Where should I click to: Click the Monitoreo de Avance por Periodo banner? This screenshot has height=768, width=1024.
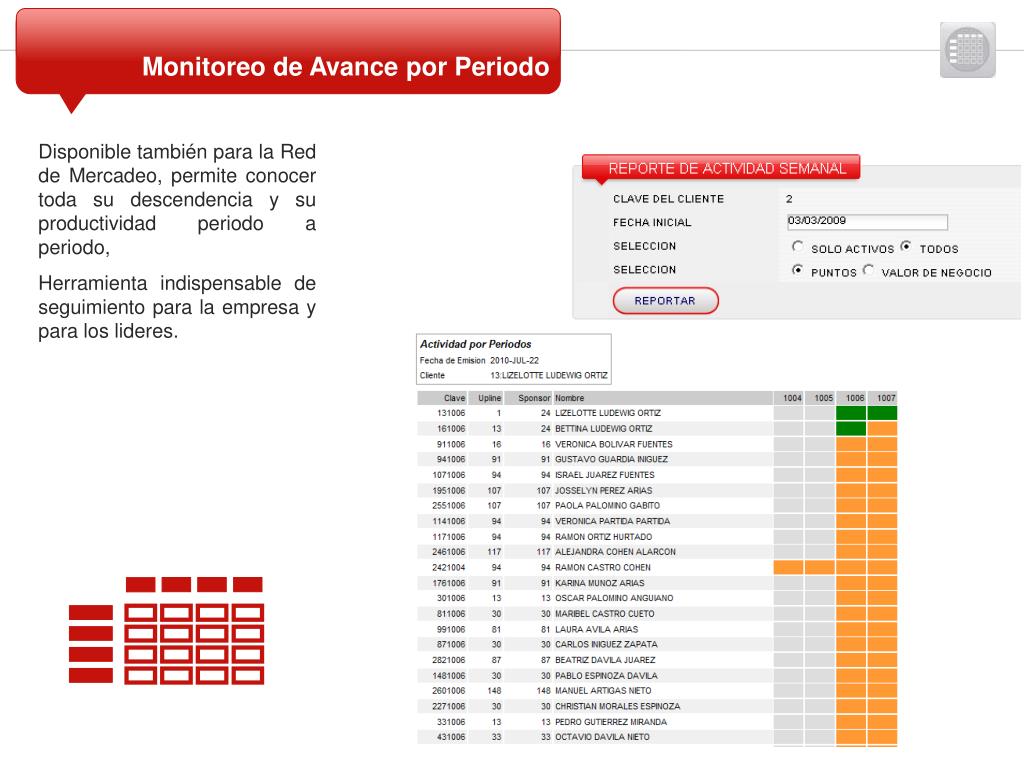click(288, 52)
